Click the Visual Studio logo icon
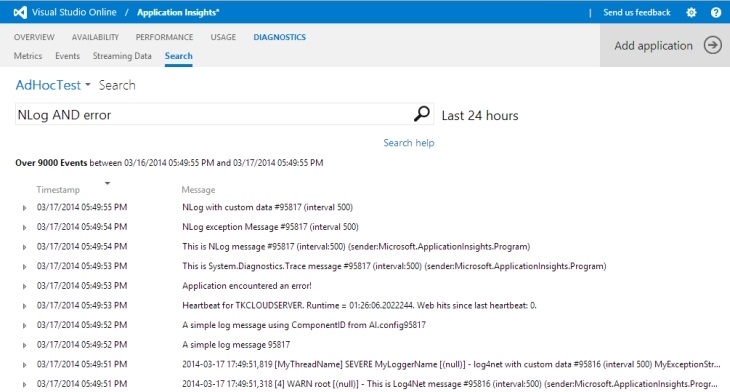 [x=20, y=13]
